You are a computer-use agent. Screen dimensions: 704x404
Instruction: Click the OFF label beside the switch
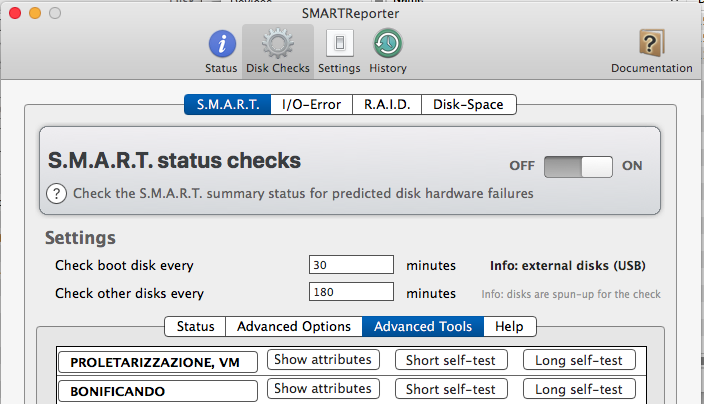click(x=522, y=166)
